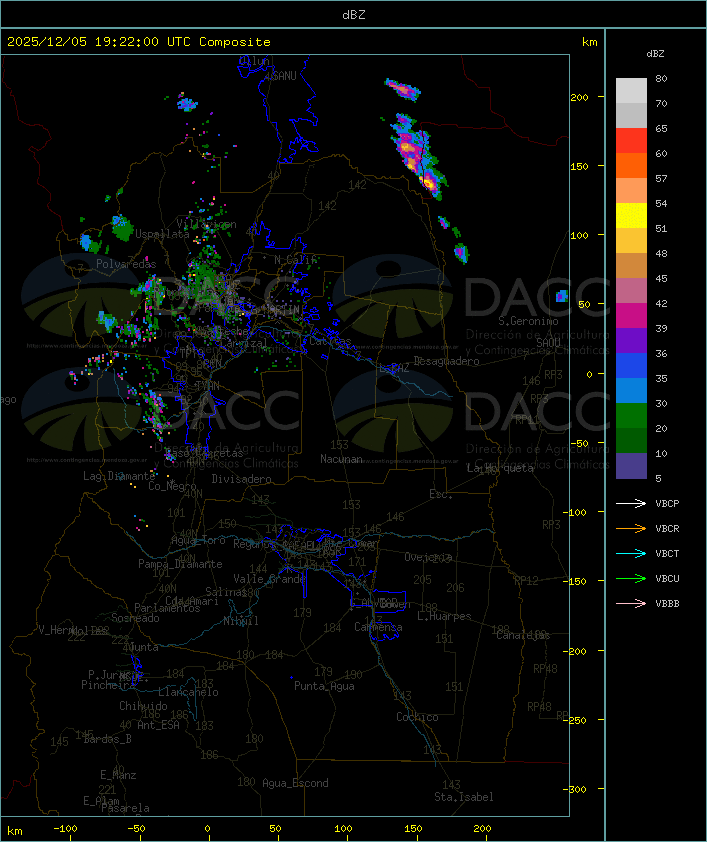Click the -100 tick on the horizontal axis

pyautogui.click(x=65, y=829)
